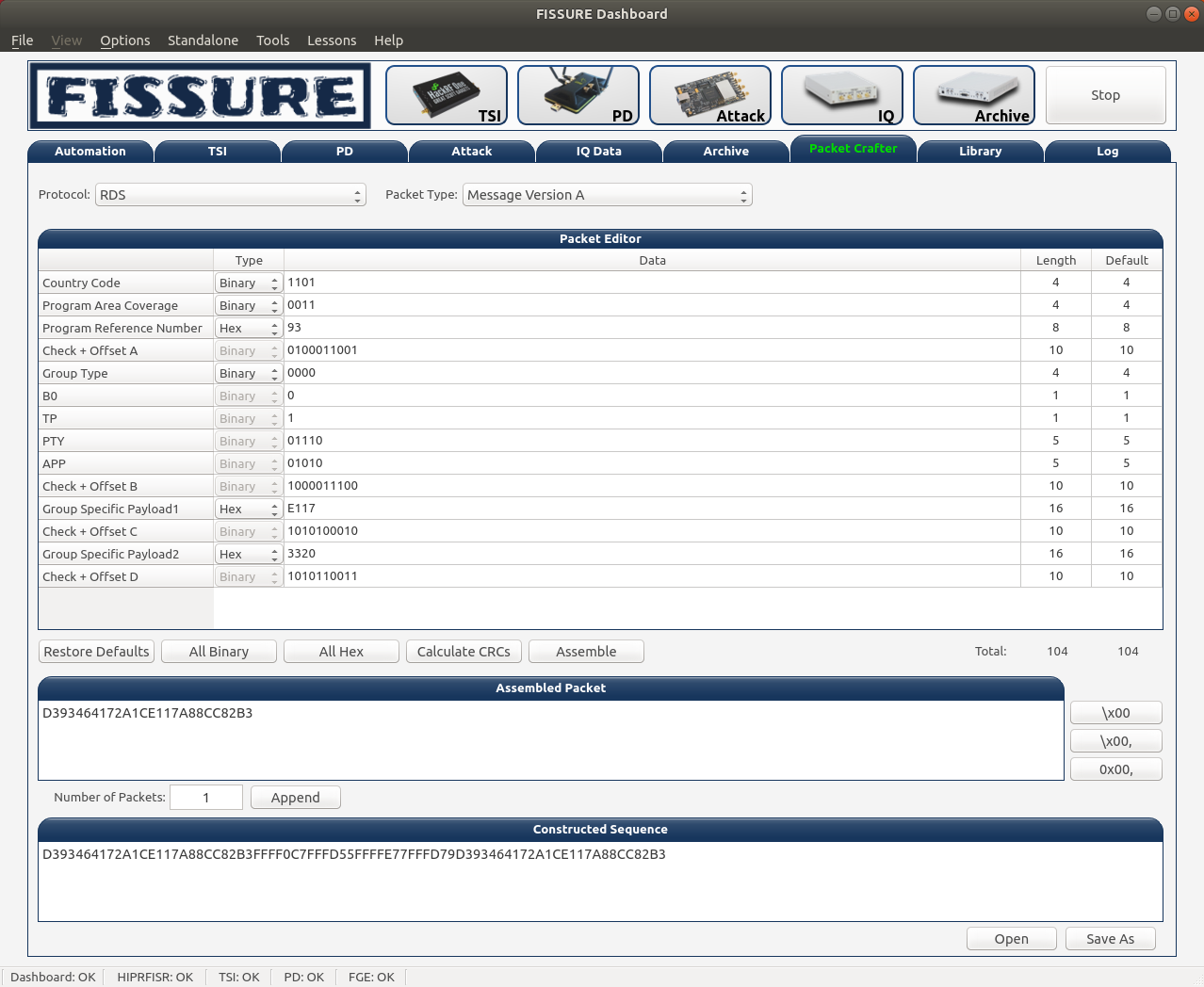The image size is (1204, 987).
Task: Switch to the IQ Data tab
Action: [x=599, y=152]
